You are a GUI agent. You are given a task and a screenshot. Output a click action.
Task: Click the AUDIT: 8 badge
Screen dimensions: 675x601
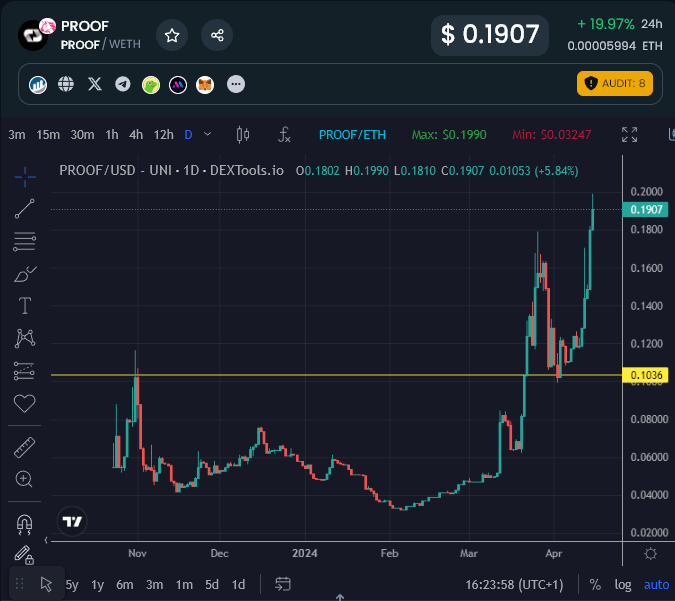[x=615, y=84]
